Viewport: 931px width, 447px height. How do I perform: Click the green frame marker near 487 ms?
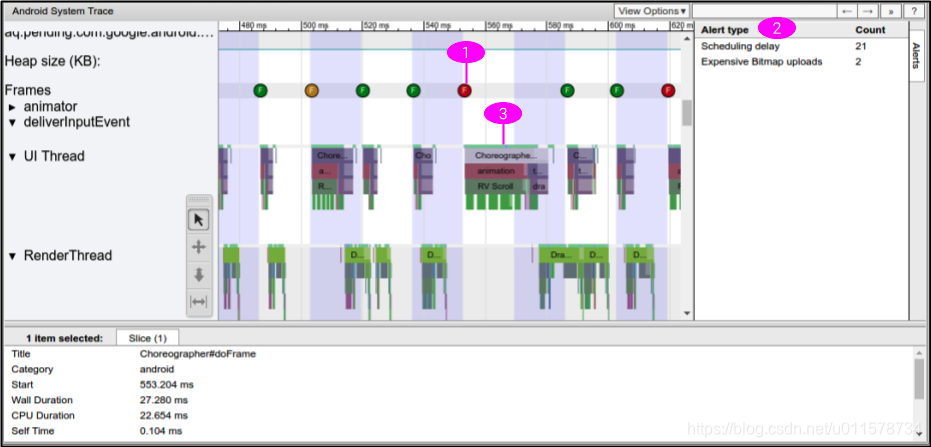tap(260, 90)
